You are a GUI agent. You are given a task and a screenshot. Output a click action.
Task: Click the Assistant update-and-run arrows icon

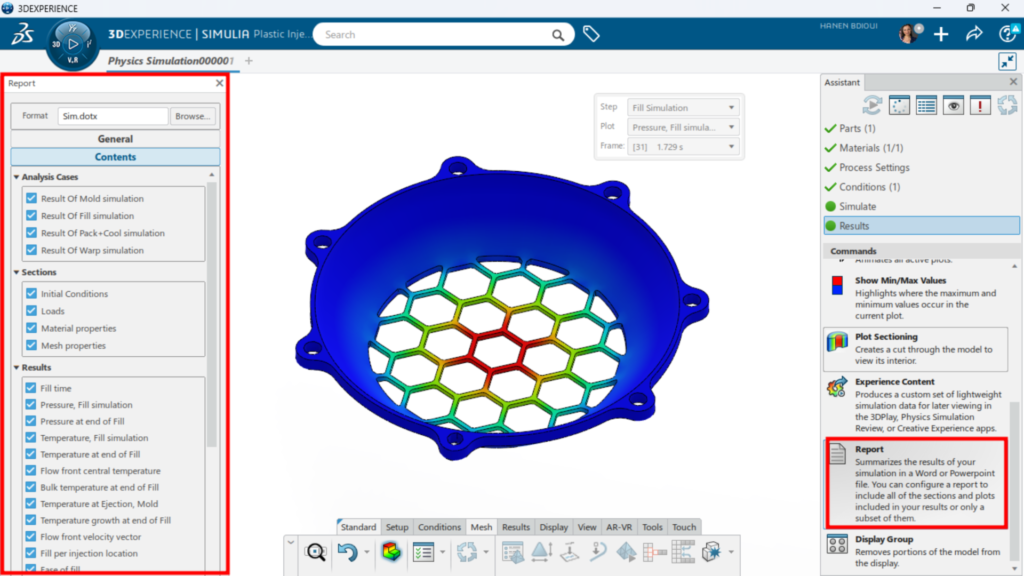(872, 105)
